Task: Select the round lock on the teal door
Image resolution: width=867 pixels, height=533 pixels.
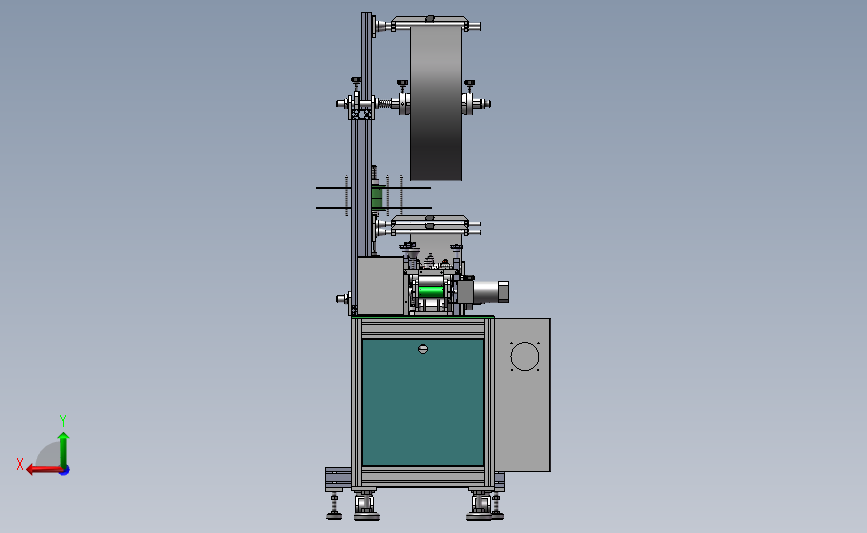Action: click(423, 349)
